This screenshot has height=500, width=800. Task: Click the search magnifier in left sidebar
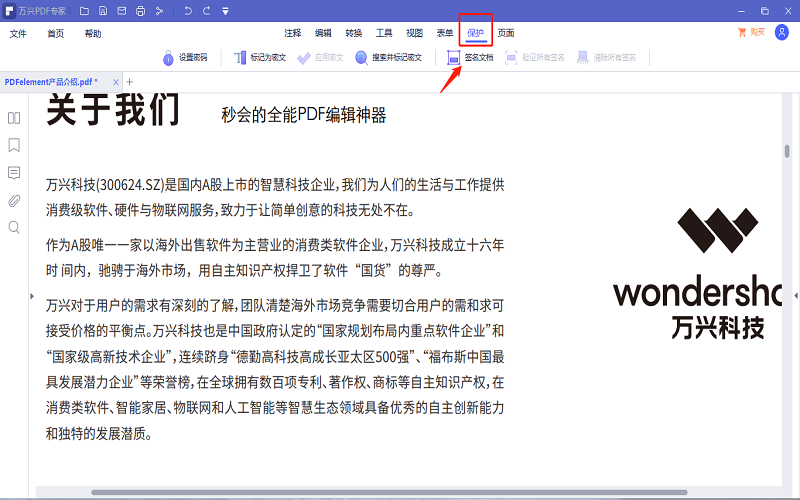point(14,227)
